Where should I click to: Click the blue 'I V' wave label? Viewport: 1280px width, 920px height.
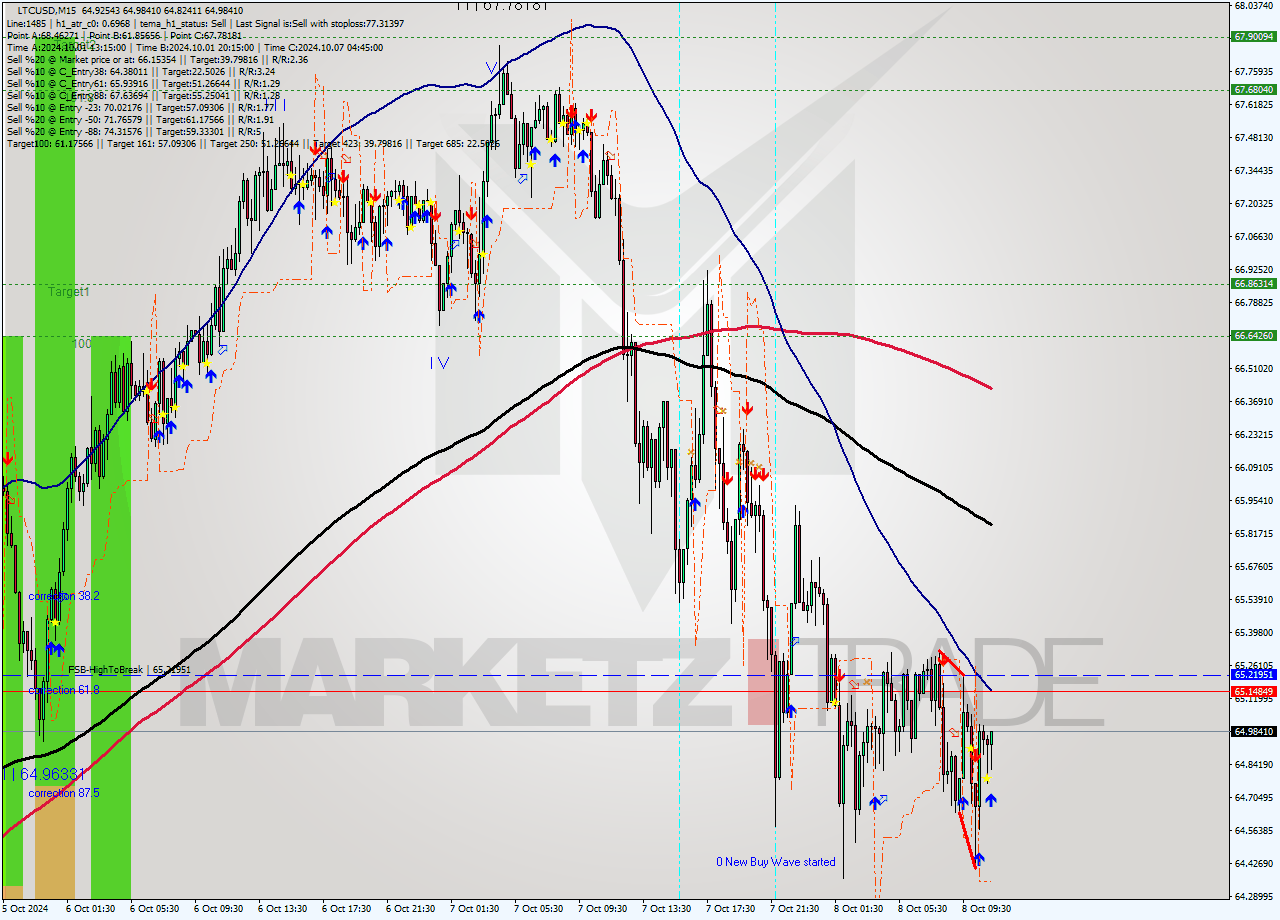click(x=440, y=363)
